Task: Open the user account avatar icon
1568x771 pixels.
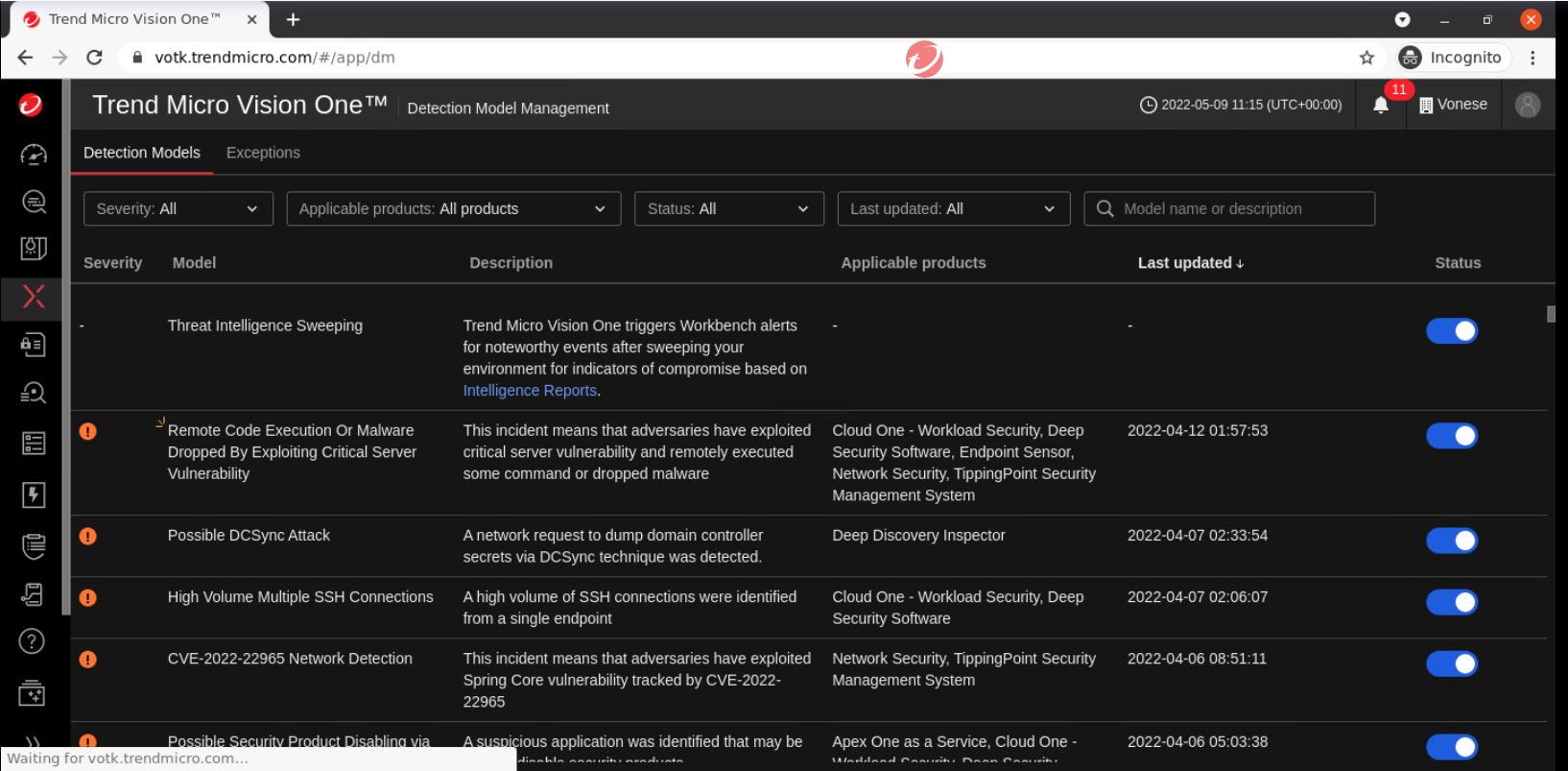Action: (x=1527, y=105)
